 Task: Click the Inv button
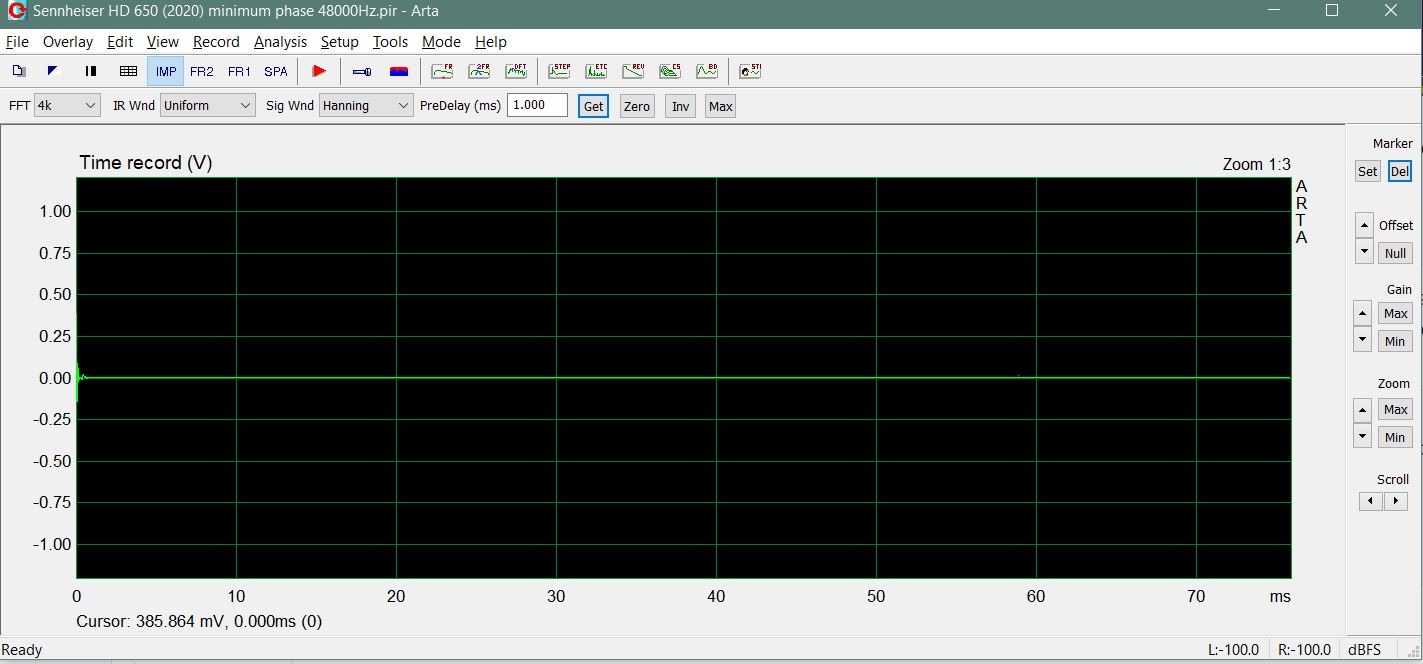pos(681,106)
